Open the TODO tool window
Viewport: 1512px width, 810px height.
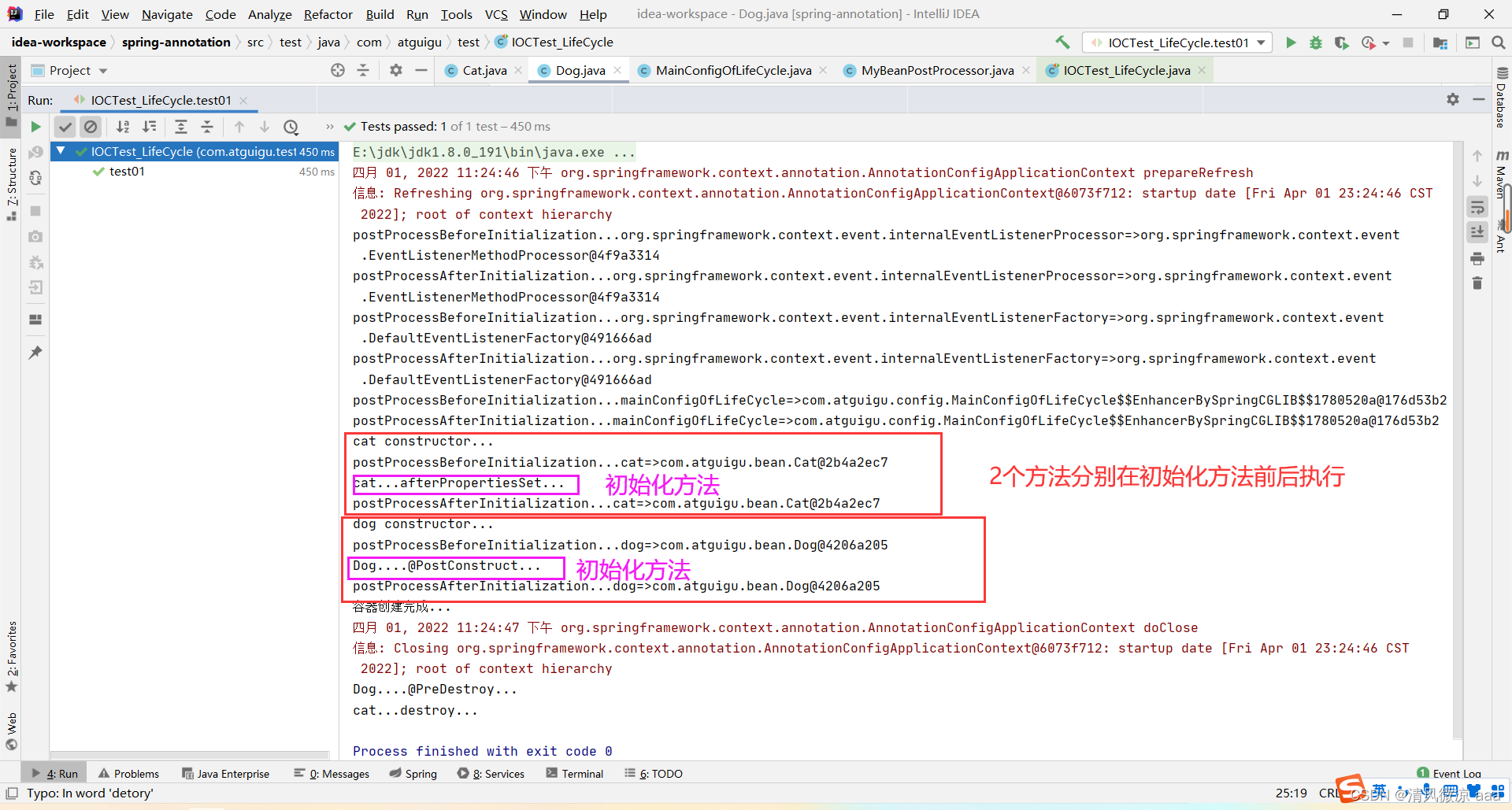point(654,774)
